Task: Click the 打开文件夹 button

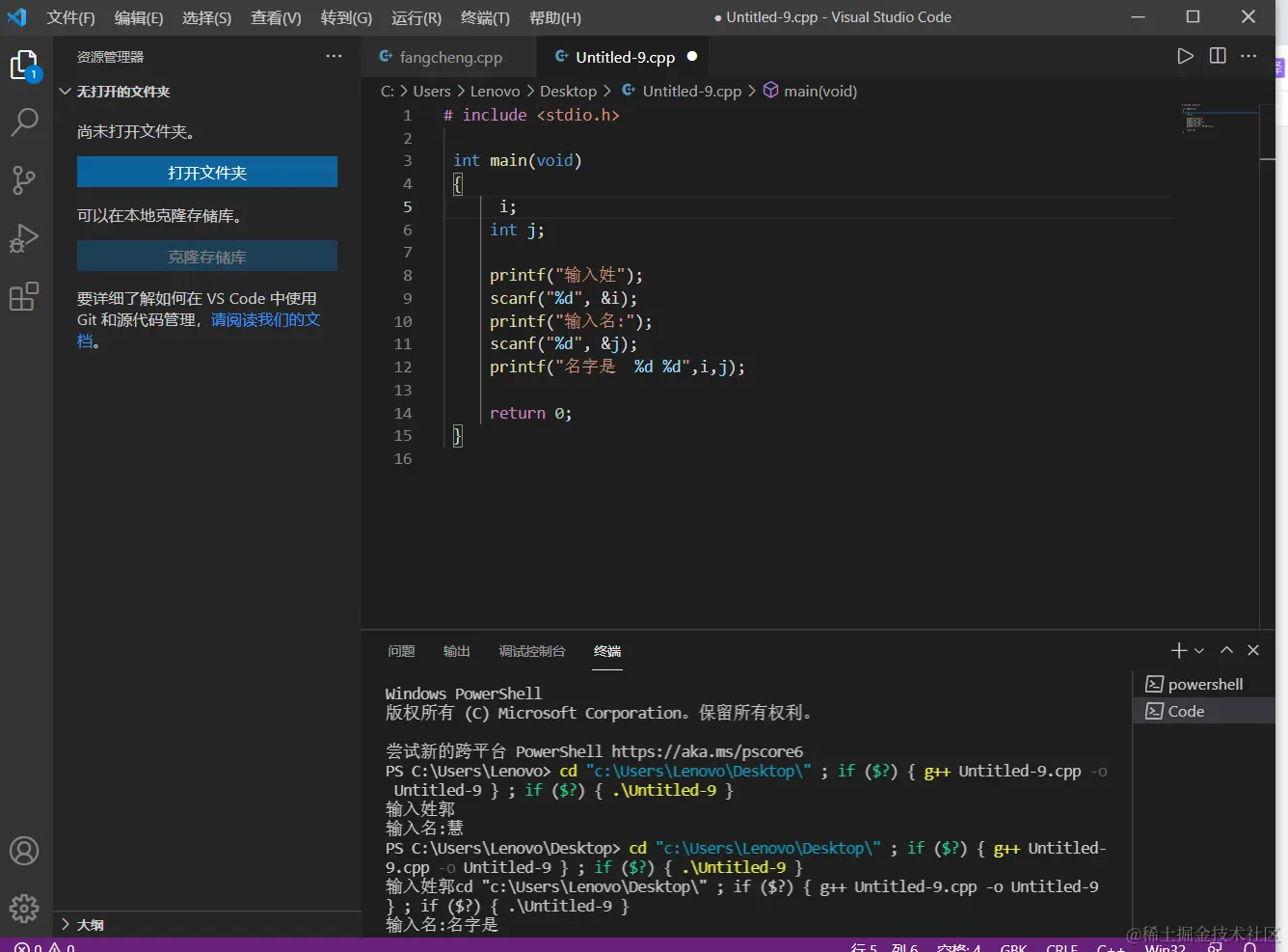Action: point(207,172)
